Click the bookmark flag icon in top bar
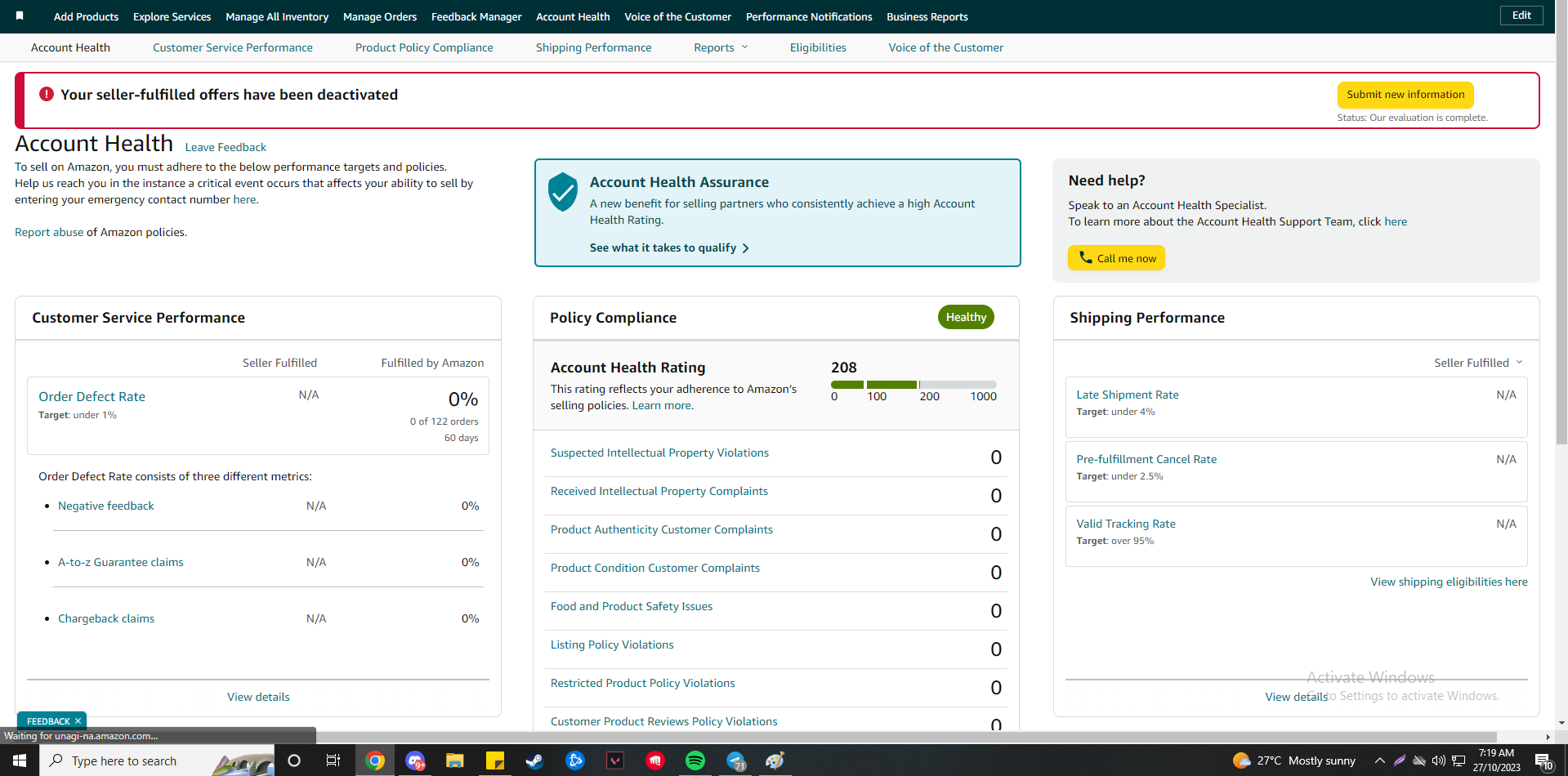The height and width of the screenshot is (776, 1568). (20, 16)
